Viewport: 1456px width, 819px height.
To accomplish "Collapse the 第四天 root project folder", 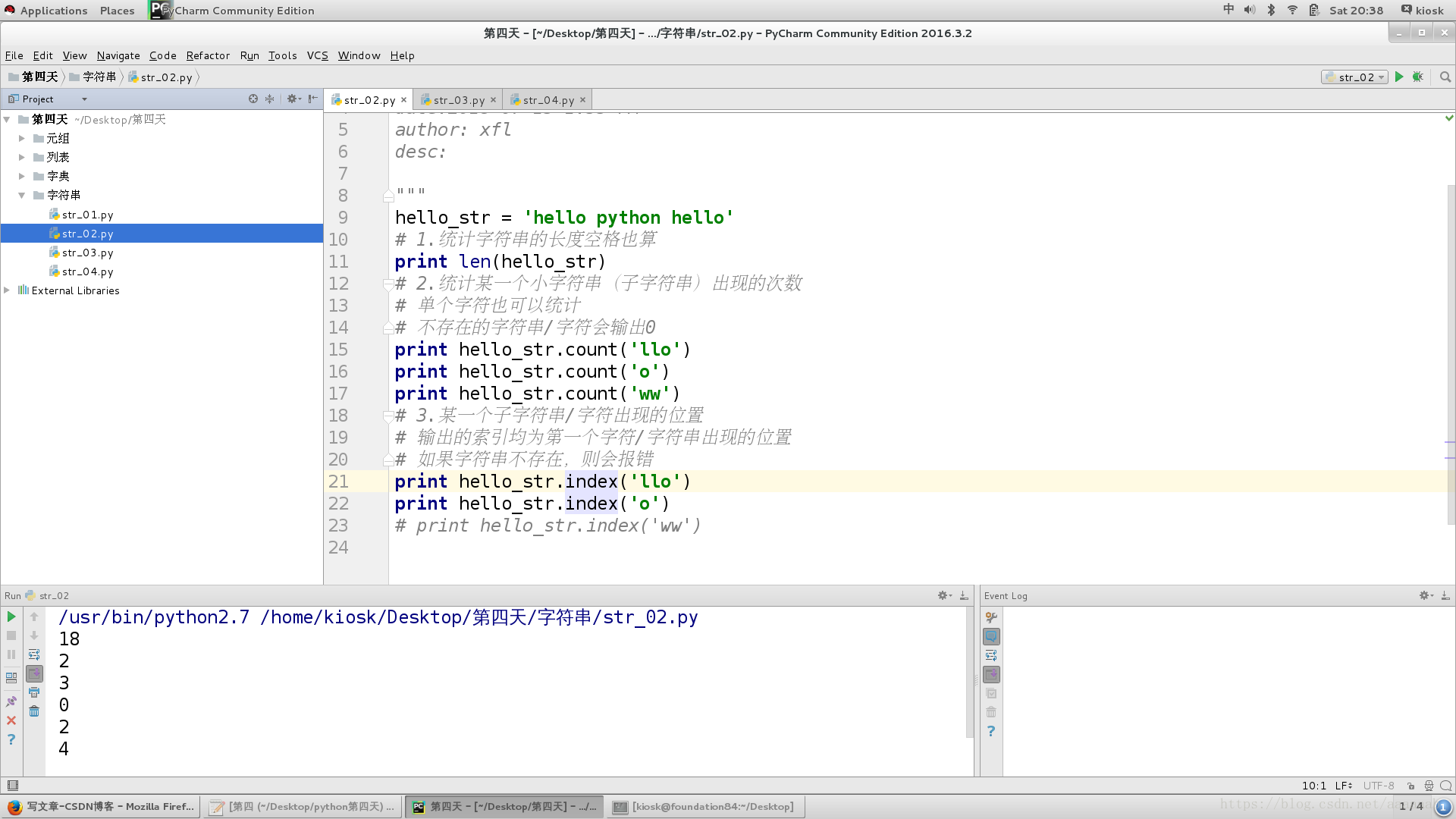I will (x=7, y=119).
